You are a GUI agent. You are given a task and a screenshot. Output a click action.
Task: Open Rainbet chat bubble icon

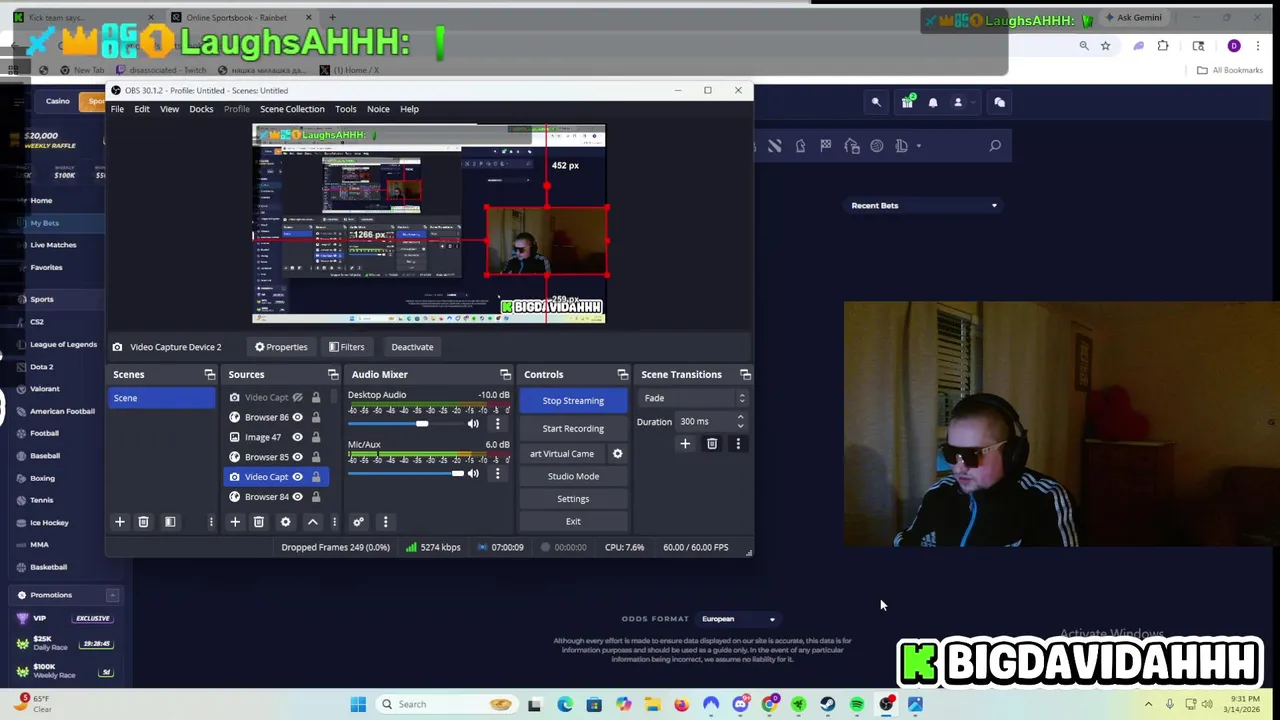[999, 102]
